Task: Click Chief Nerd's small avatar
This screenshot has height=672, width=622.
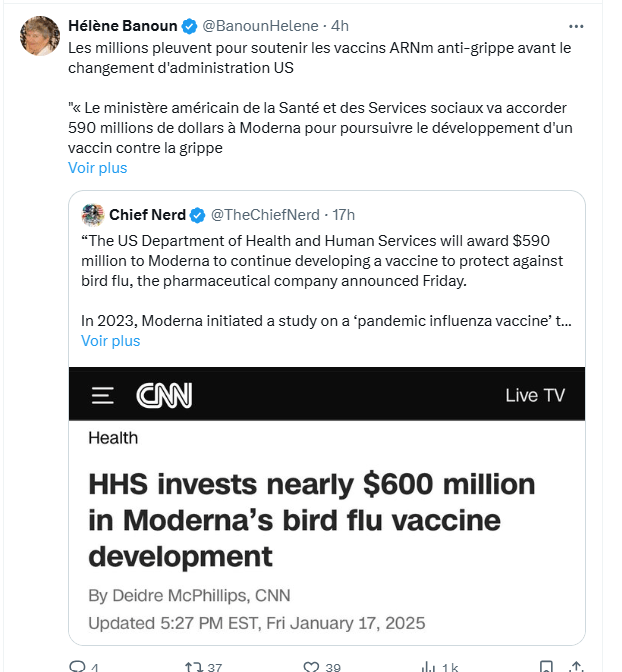Action: tap(93, 215)
